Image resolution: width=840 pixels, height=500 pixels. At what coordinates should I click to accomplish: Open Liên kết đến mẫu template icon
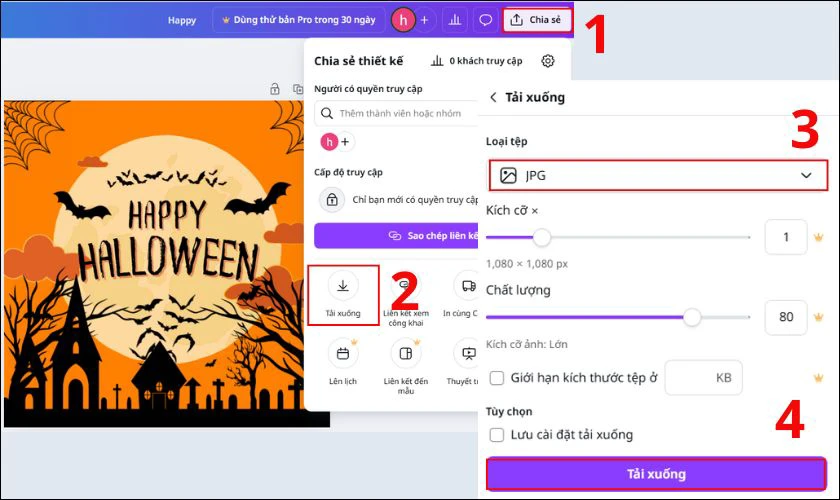click(405, 353)
